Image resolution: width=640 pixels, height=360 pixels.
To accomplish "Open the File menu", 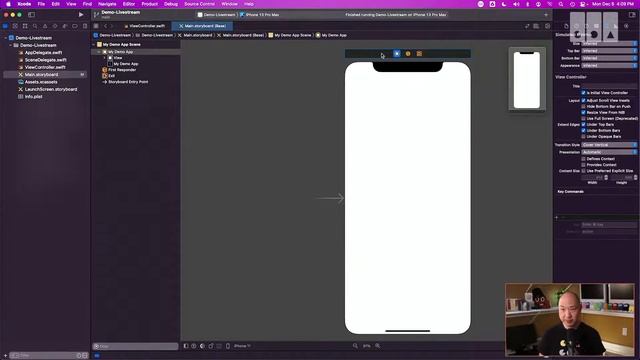I will tap(41, 4).
